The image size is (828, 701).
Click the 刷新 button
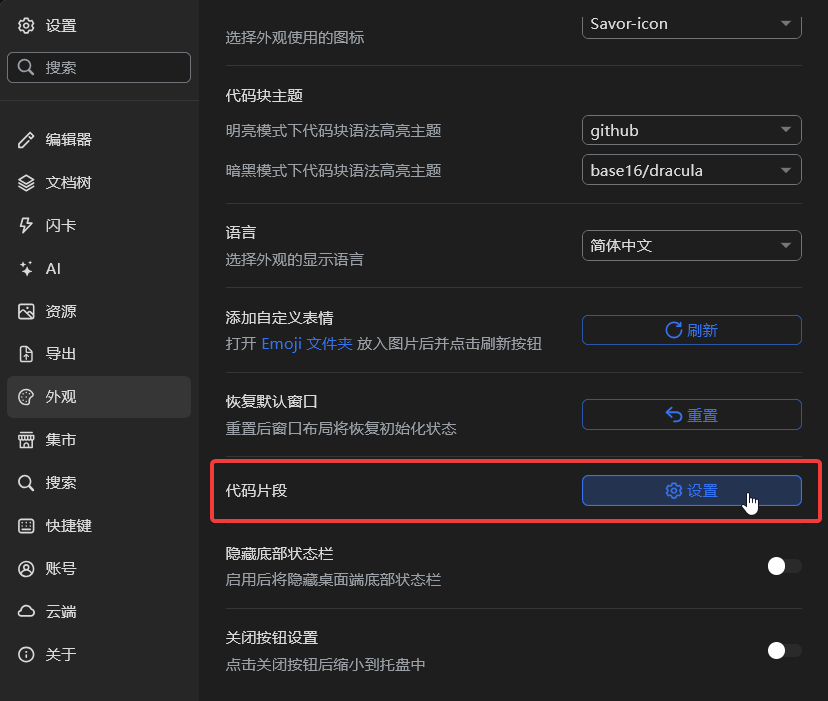pos(692,330)
